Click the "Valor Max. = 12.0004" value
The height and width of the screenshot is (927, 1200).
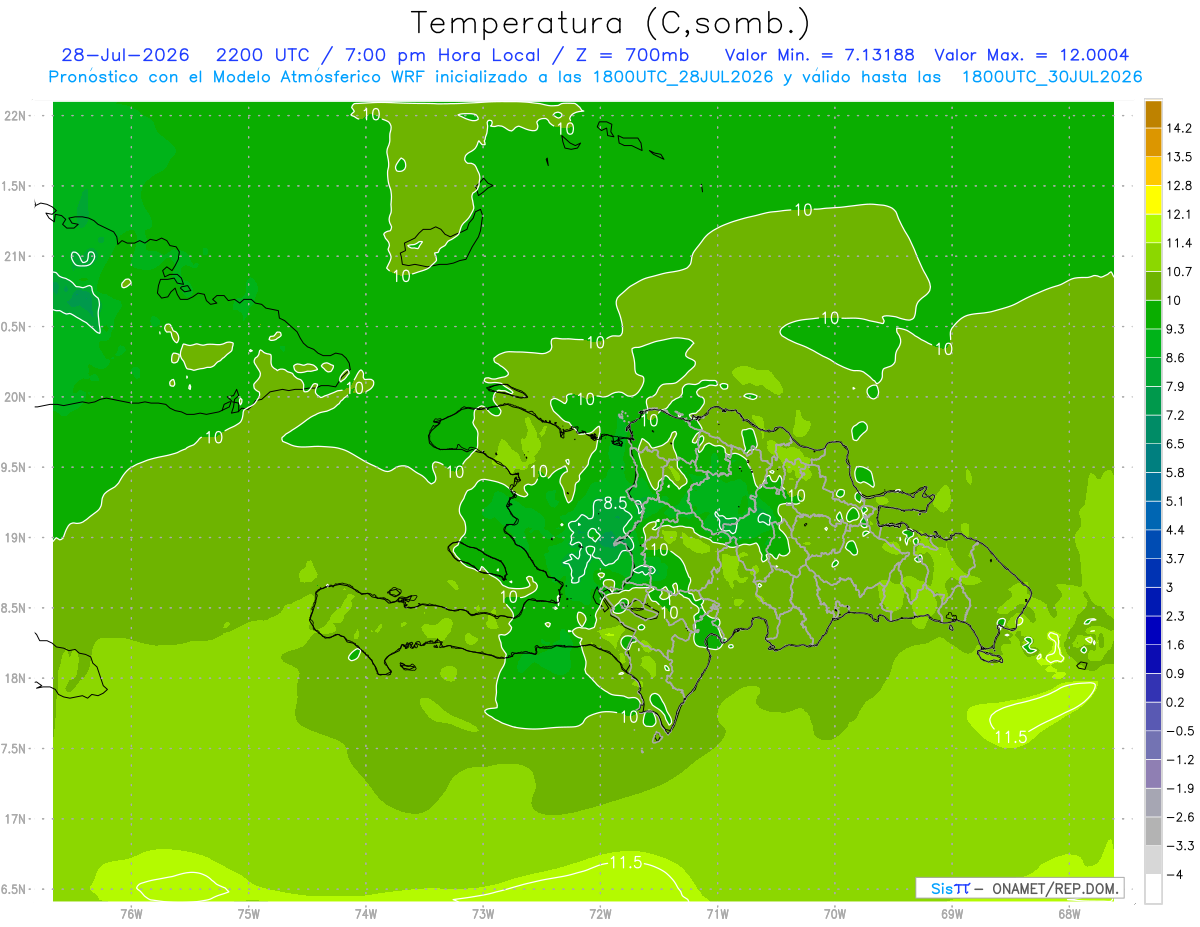[x=1032, y=55]
